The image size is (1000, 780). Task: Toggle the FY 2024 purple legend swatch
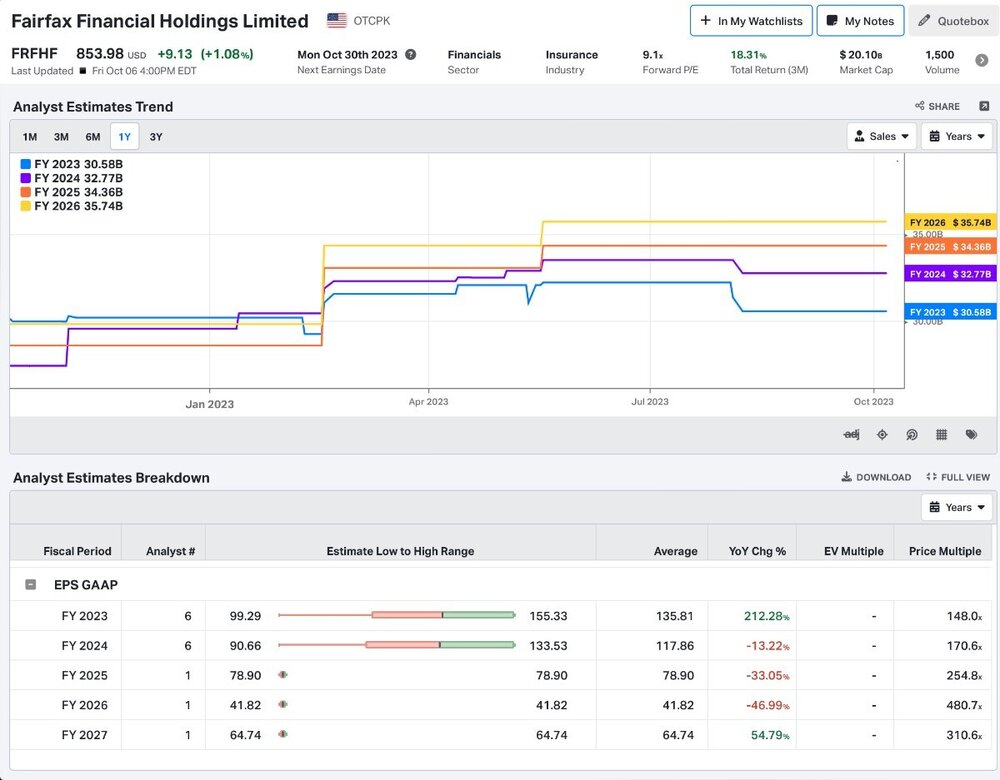tap(26, 178)
